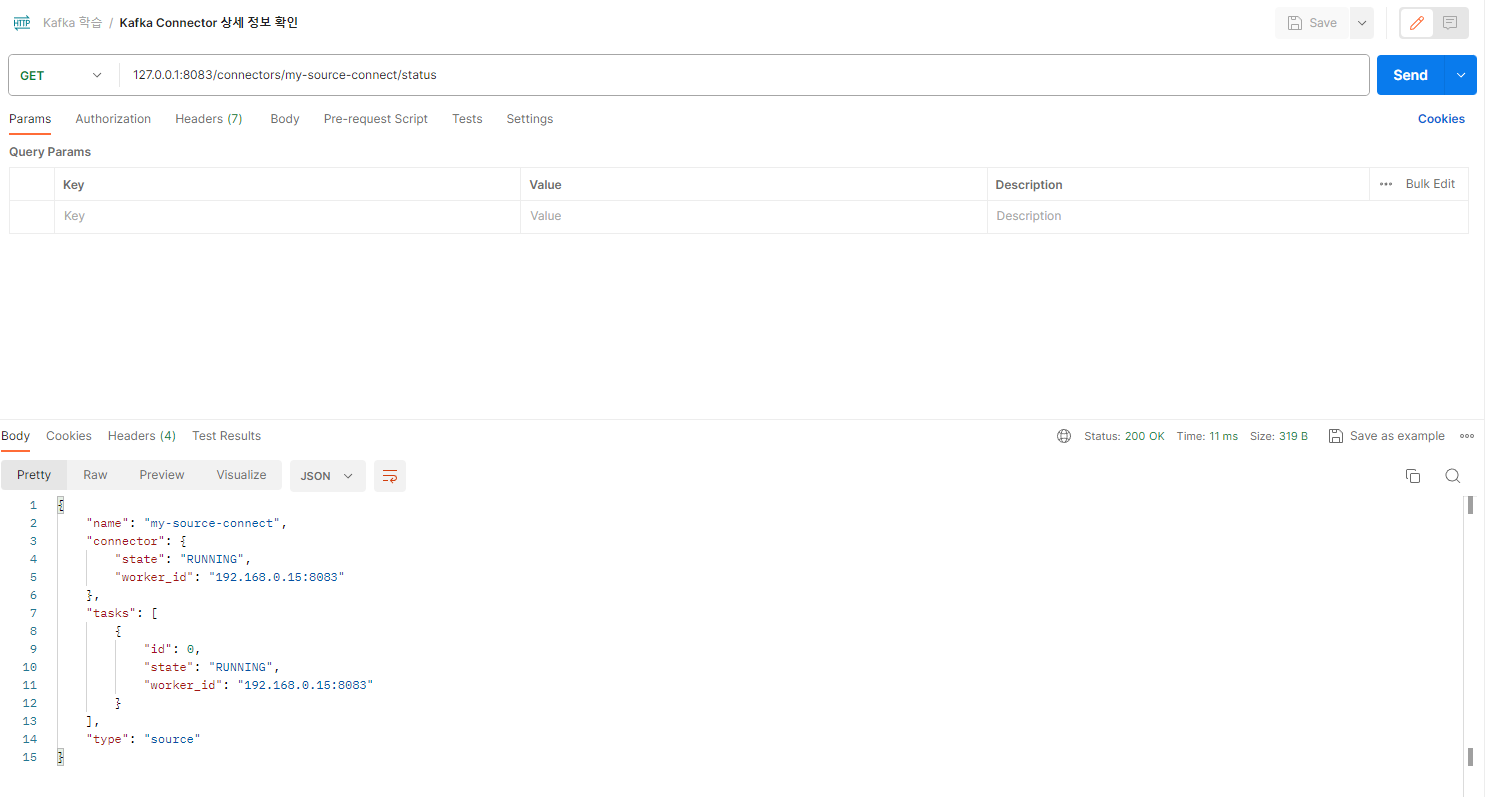Click Bulk Edit

coord(1430,184)
